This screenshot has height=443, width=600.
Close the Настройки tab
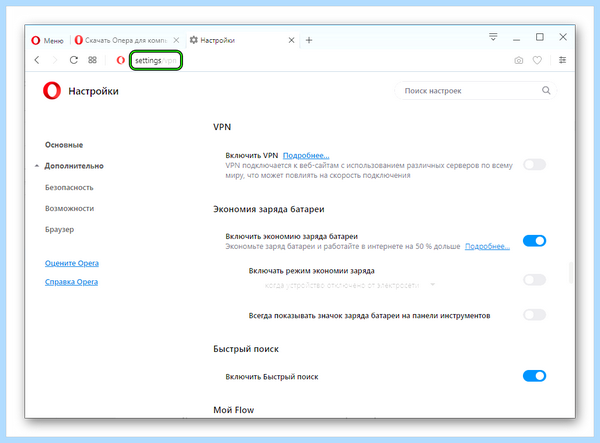291,40
